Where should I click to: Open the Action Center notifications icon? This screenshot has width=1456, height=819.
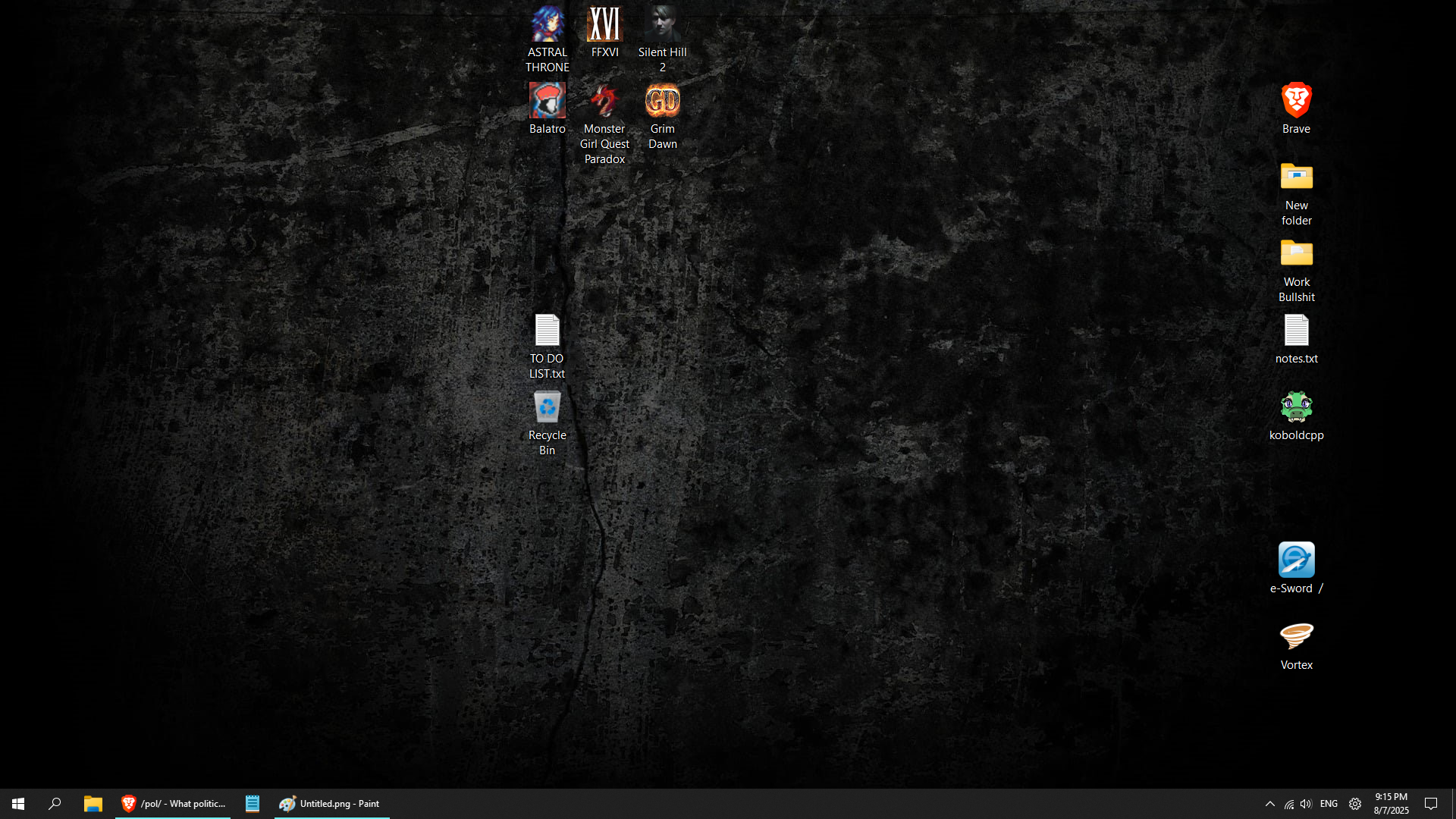[1431, 804]
